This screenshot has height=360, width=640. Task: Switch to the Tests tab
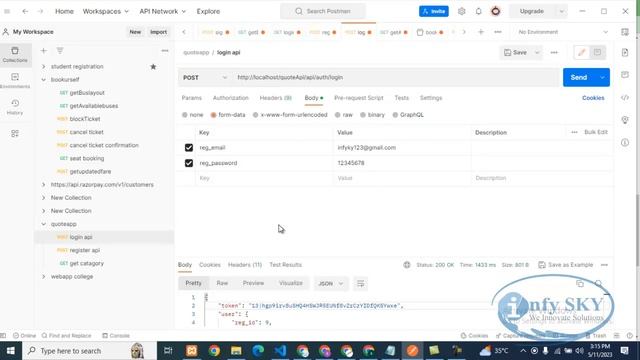(x=402, y=98)
